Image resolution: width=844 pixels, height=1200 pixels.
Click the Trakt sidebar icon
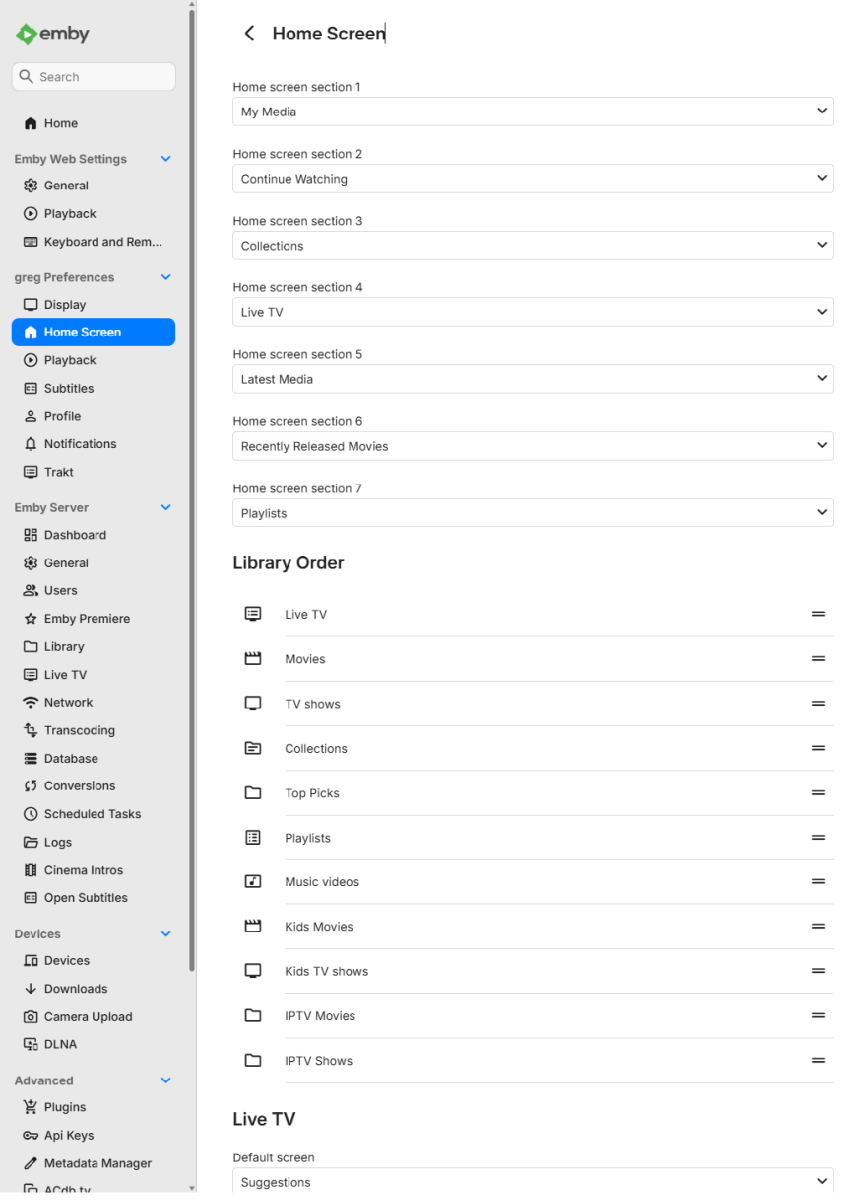click(x=31, y=472)
